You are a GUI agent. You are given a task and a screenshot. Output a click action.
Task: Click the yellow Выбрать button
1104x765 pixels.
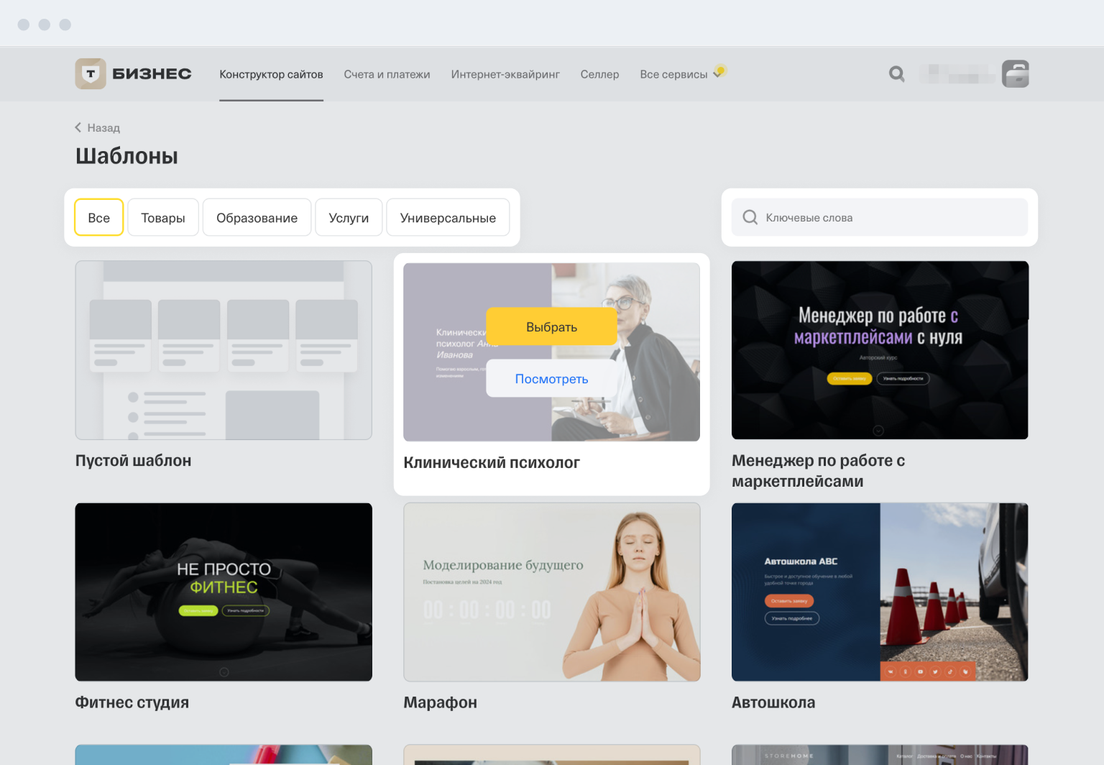pyautogui.click(x=551, y=327)
